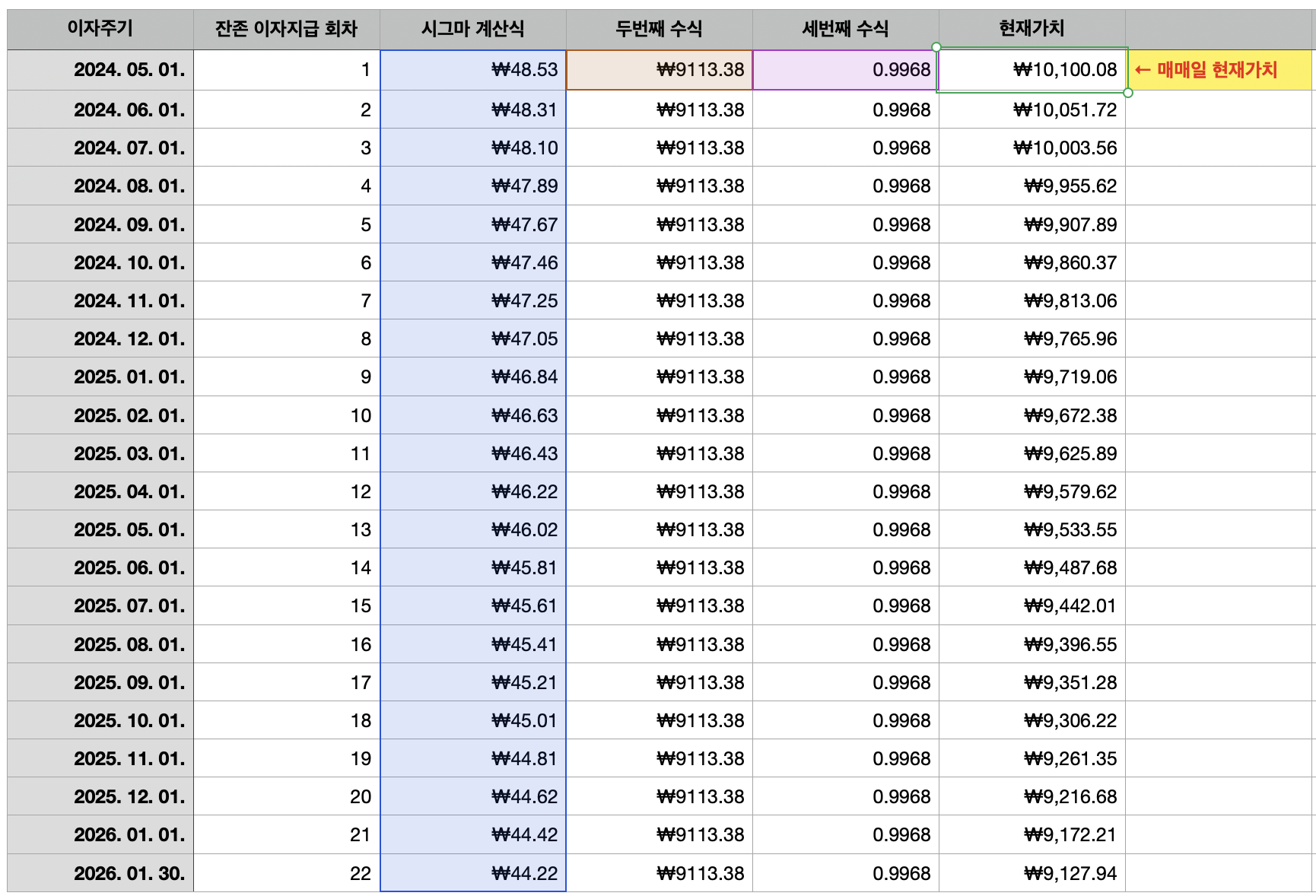Select the present value ₩9,533.55

1032,529
